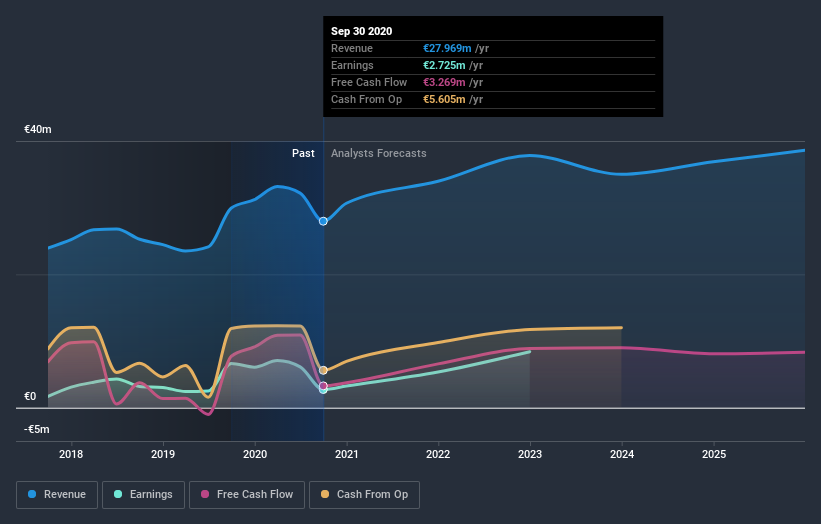Image resolution: width=821 pixels, height=524 pixels.
Task: Click the €5.605m cash from op value
Action: [x=444, y=99]
